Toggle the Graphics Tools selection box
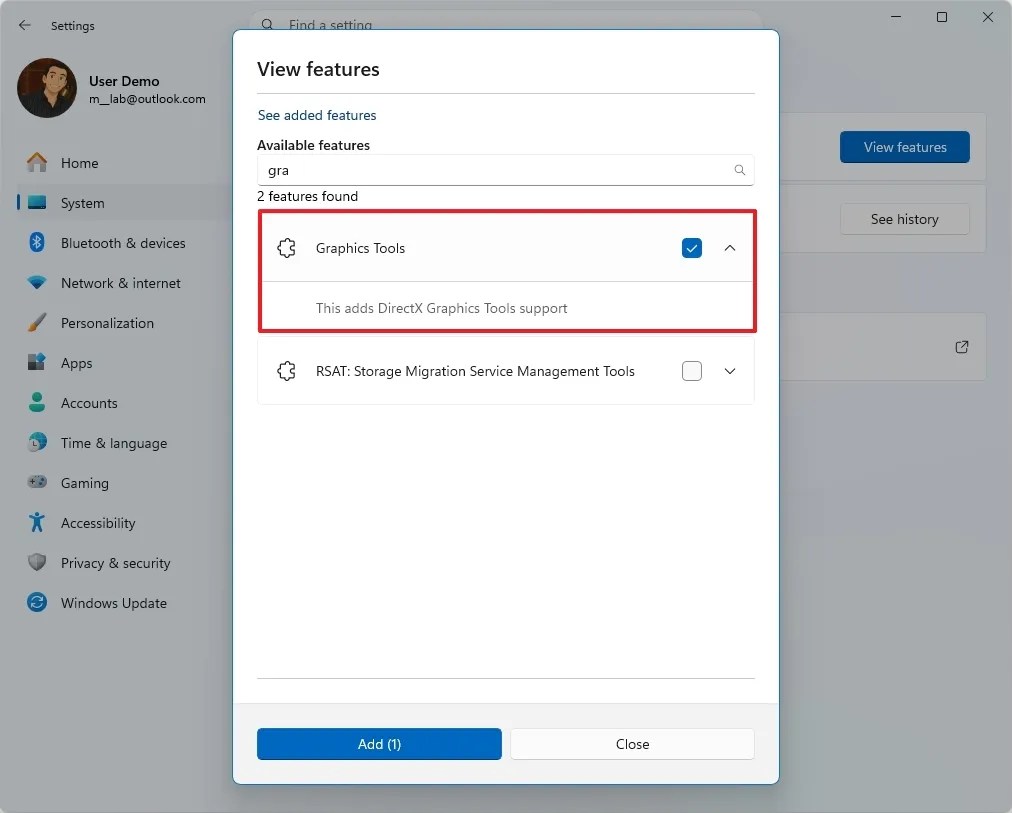Screen dimensions: 1012x813 click(692, 247)
